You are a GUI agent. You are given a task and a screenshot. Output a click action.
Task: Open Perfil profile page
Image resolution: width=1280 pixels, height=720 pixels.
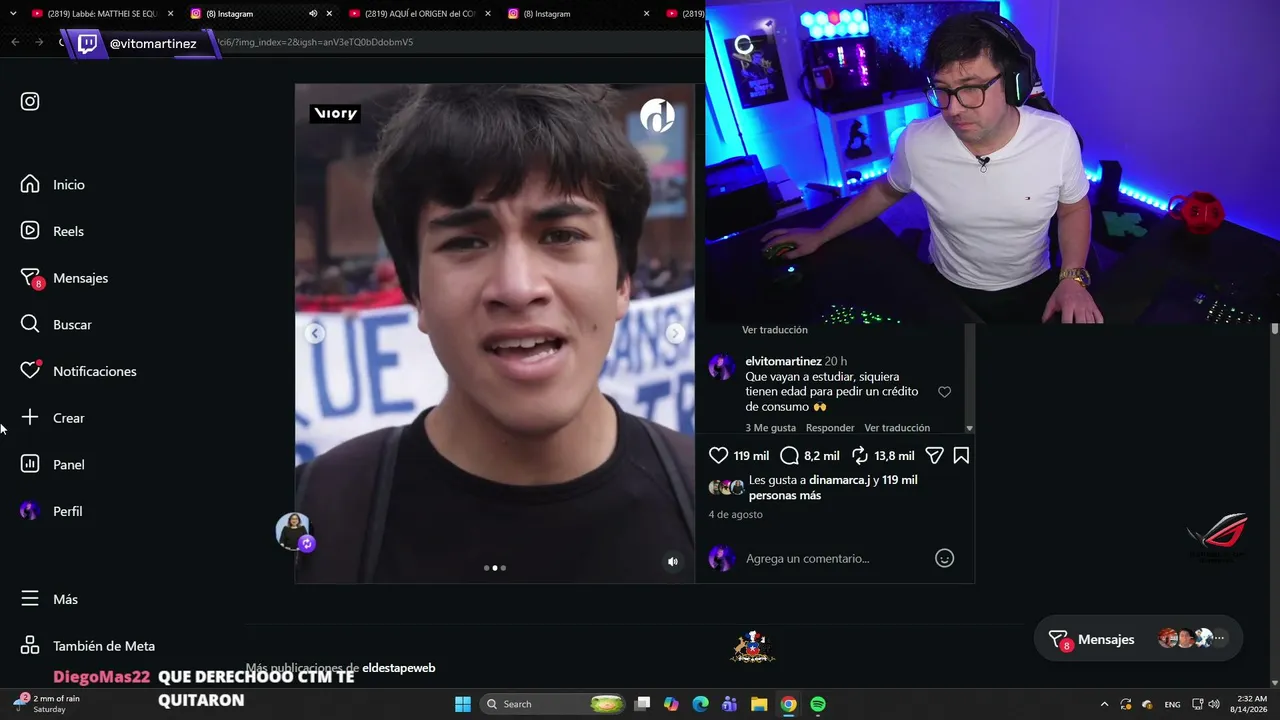pyautogui.click(x=51, y=511)
